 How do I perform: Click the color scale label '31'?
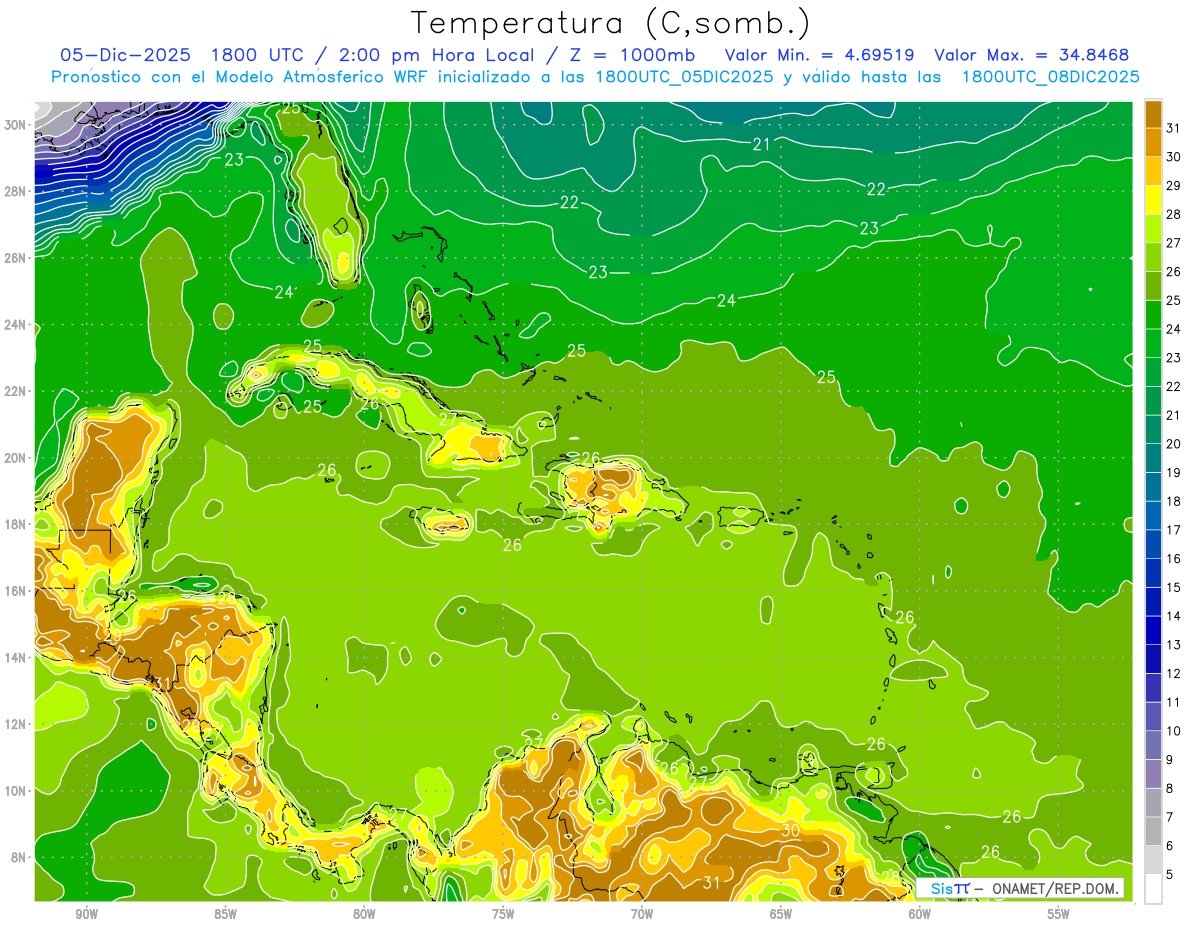tap(1173, 128)
